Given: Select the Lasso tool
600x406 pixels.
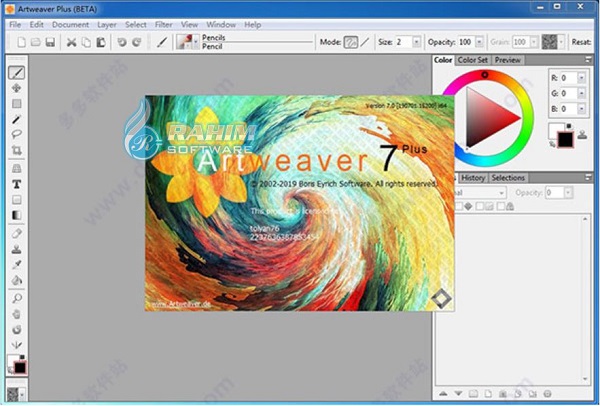Looking at the screenshot, I should pyautogui.click(x=16, y=134).
